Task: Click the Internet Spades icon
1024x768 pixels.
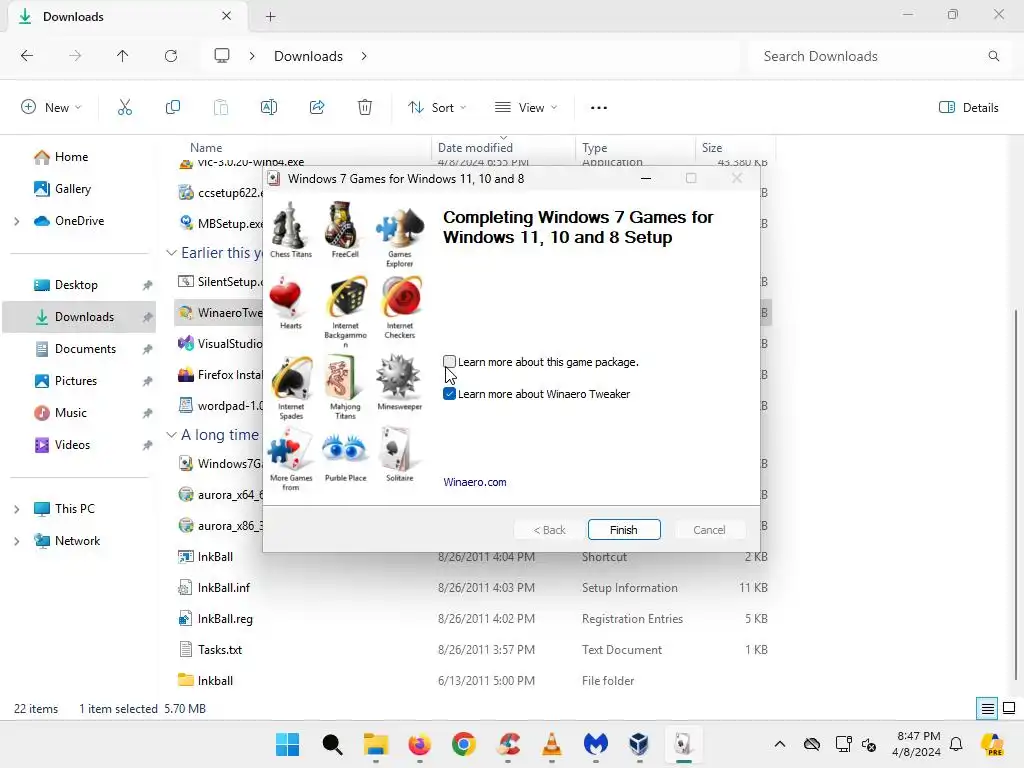Action: (x=291, y=377)
